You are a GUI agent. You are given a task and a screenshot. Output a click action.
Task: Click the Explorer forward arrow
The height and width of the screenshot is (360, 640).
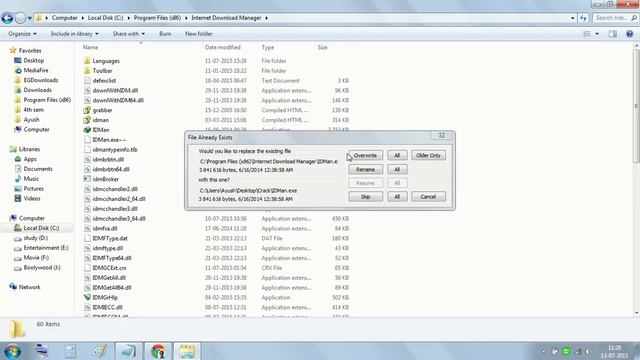click(x=20, y=18)
